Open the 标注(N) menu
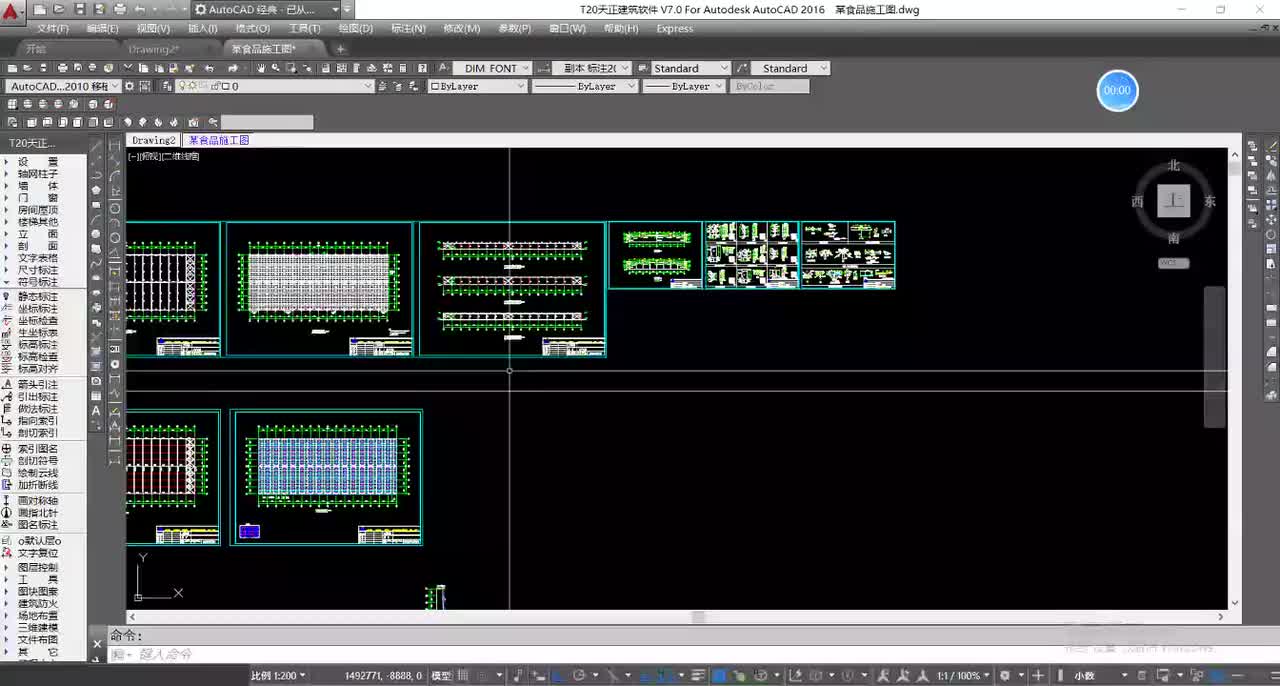Image resolution: width=1280 pixels, height=686 pixels. [408, 28]
